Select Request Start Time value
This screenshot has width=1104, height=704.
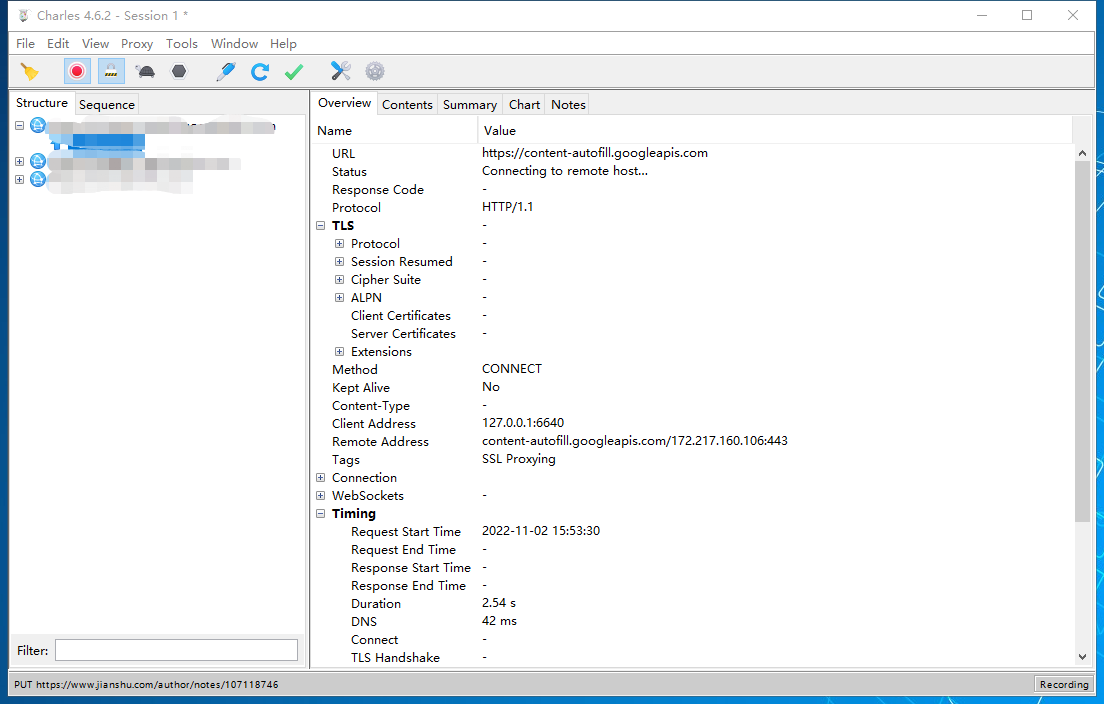point(541,531)
